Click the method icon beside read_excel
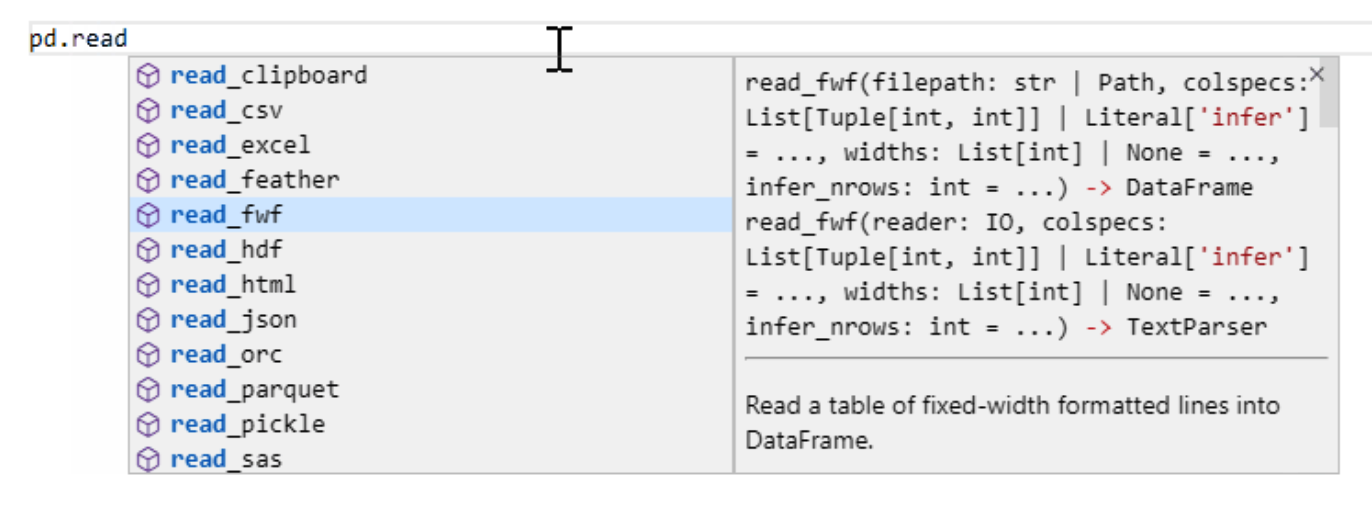This screenshot has height=518, width=1372. point(148,146)
